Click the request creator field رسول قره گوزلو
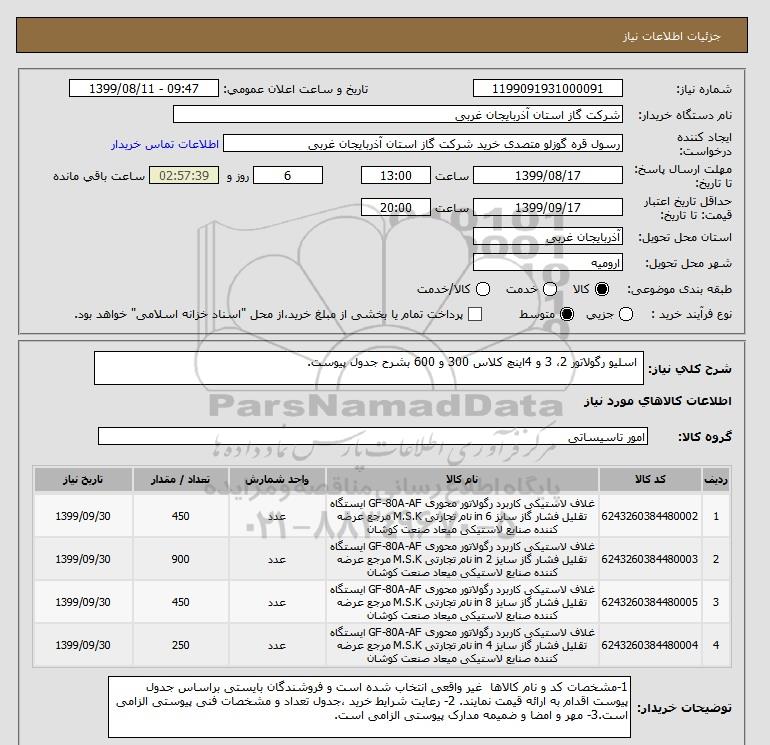The height and width of the screenshot is (745, 770). coord(423,144)
